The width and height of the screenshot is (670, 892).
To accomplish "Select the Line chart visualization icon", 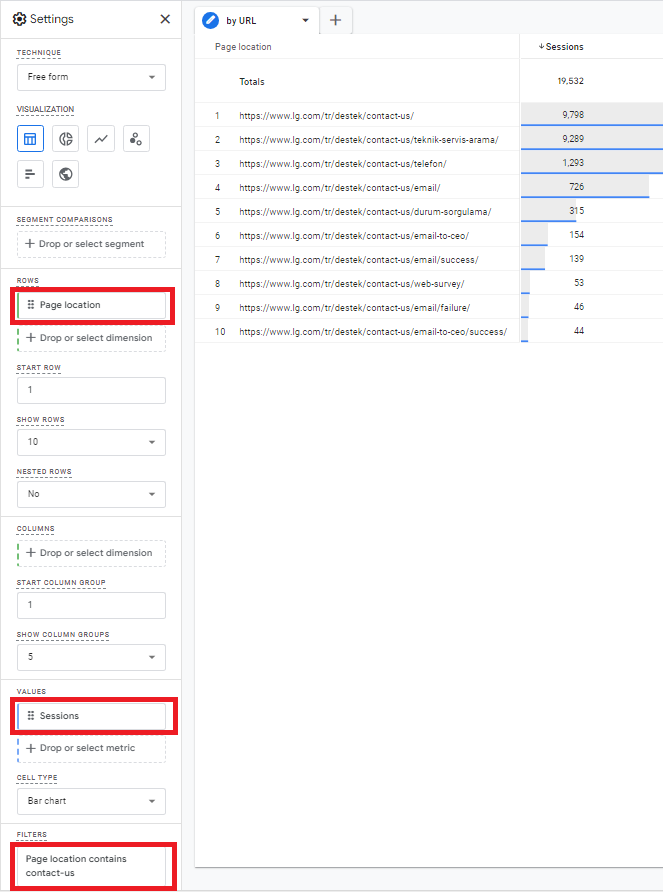I will tap(101, 139).
